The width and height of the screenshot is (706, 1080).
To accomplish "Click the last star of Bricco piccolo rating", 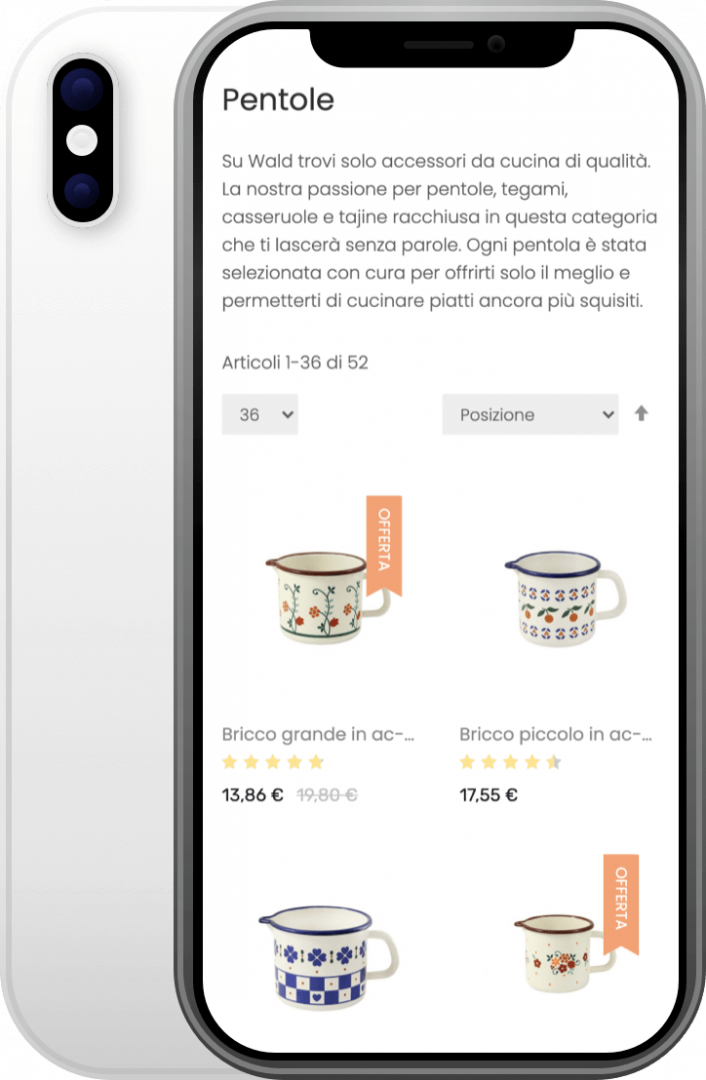I will point(554,762).
